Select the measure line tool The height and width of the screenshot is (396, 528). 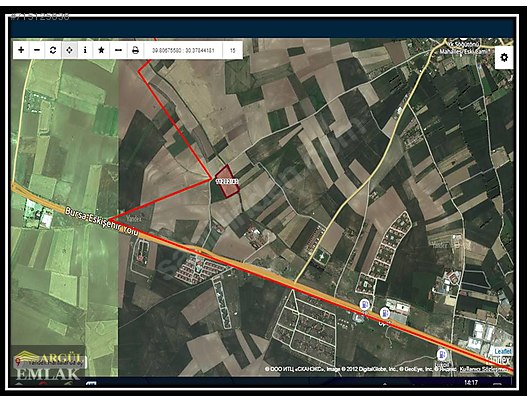click(x=118, y=50)
